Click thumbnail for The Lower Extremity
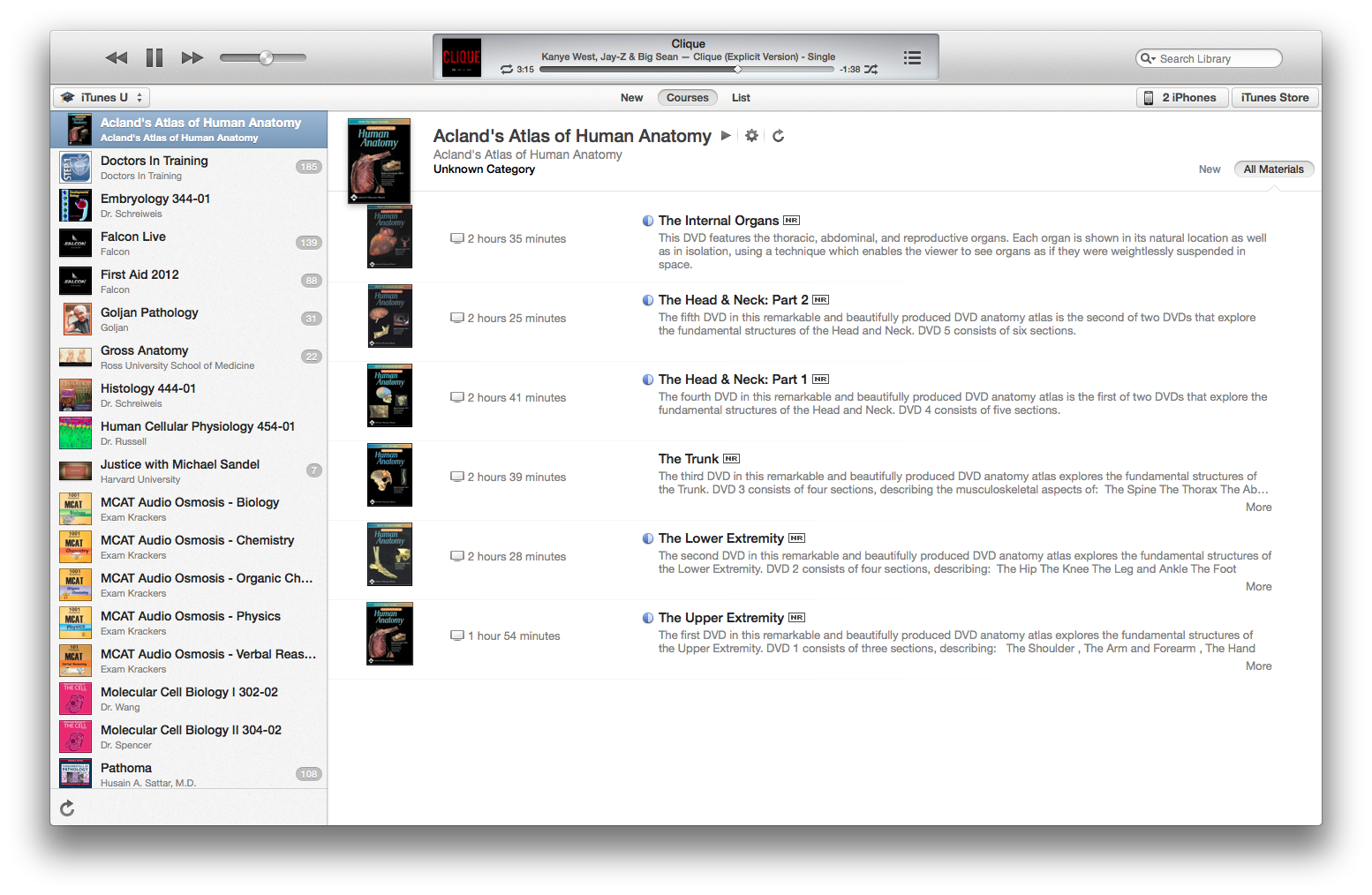1372x895 pixels. (x=389, y=554)
